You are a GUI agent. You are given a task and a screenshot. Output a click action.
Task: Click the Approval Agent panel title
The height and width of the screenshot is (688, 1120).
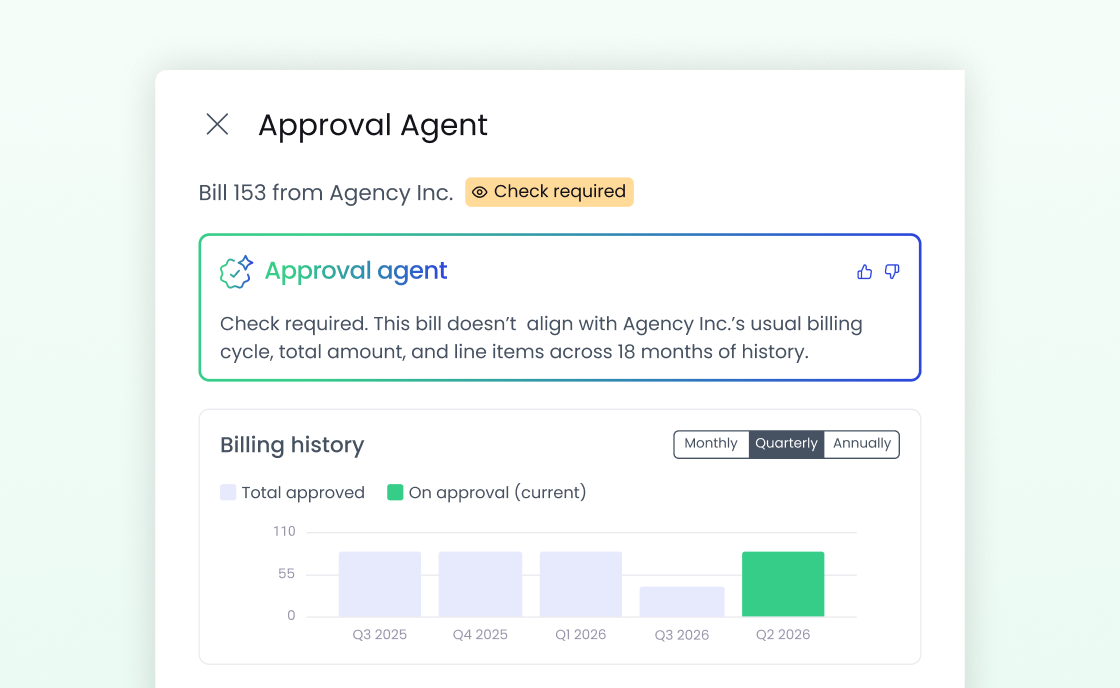(373, 125)
